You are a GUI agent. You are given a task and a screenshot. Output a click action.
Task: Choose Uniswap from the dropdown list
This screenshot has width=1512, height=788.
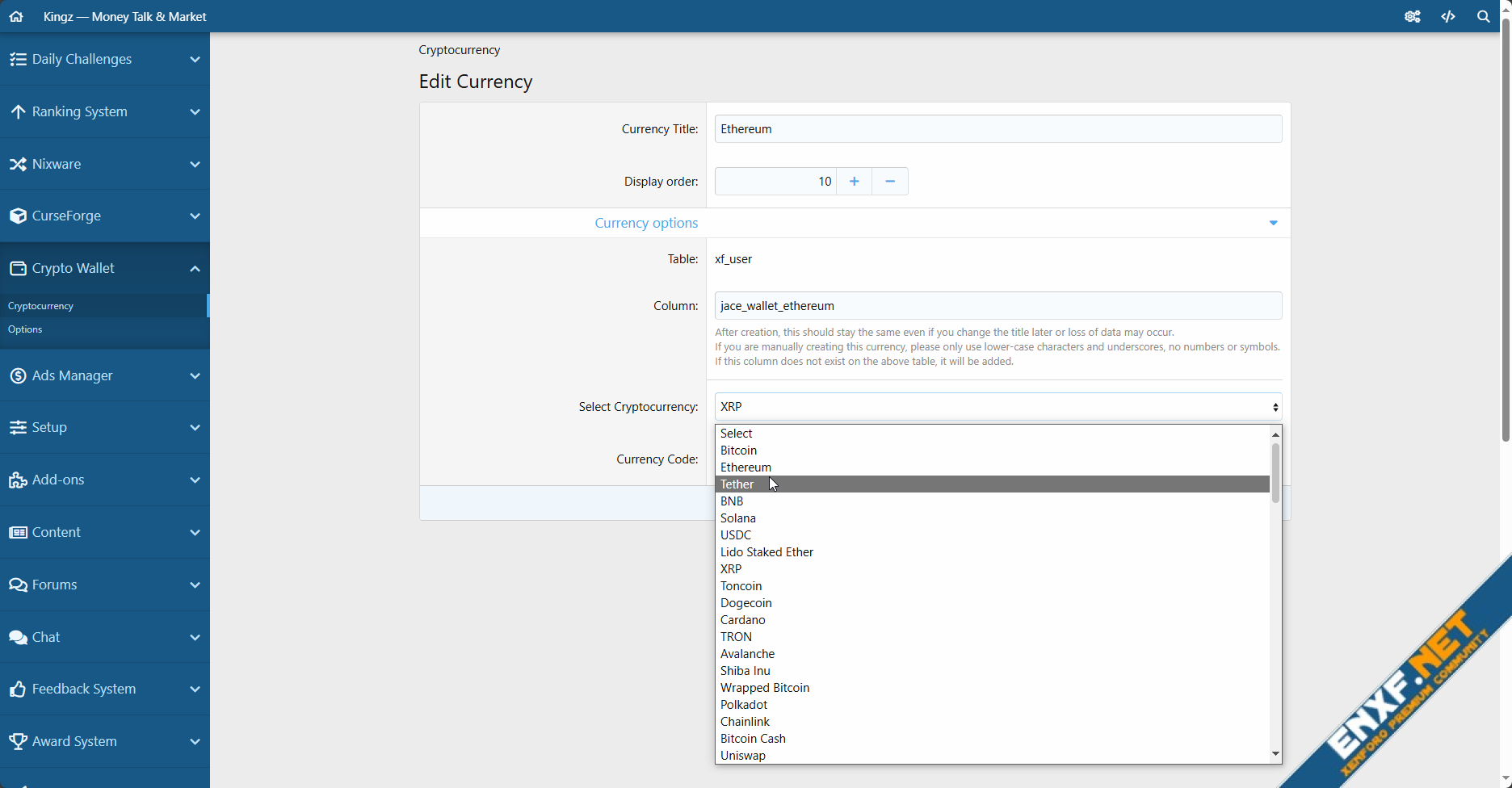(x=992, y=756)
